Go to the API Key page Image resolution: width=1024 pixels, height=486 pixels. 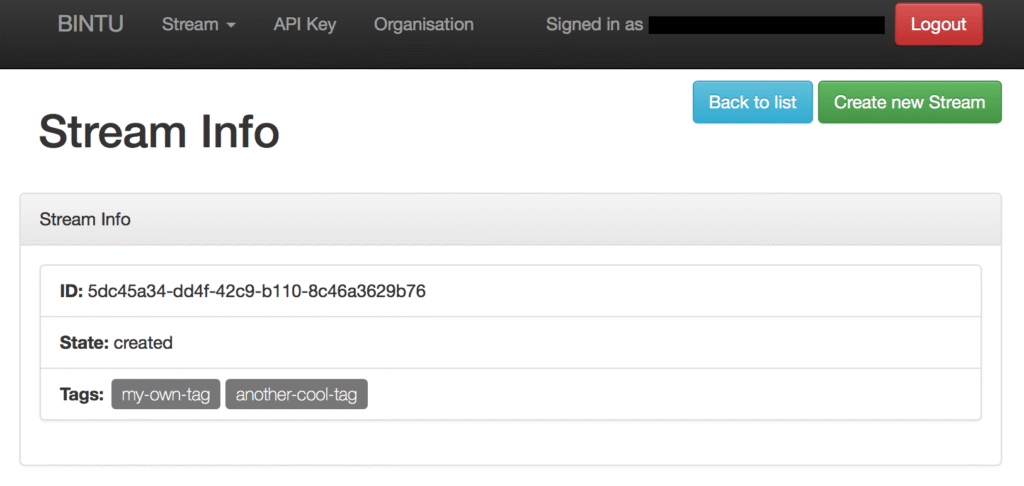304,25
